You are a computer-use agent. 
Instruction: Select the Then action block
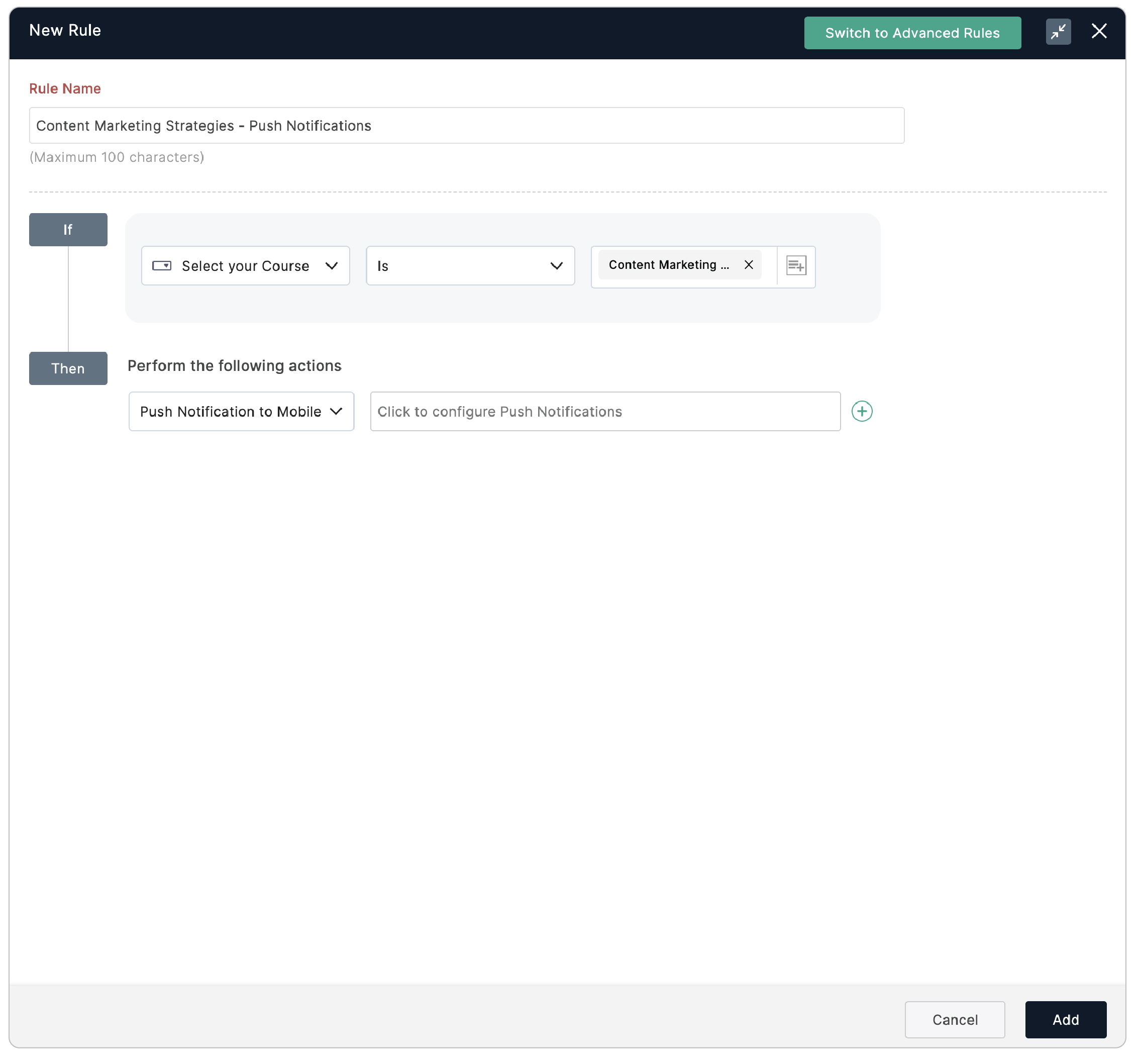click(68, 368)
